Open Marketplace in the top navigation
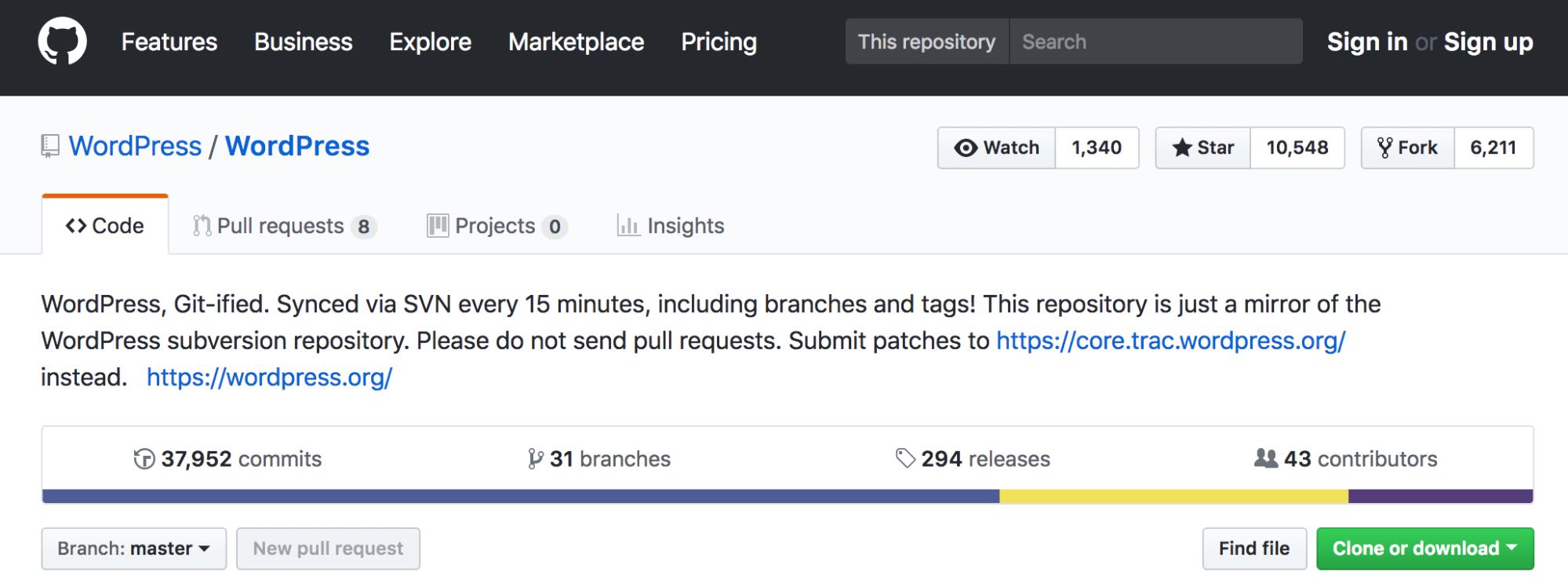 click(x=576, y=42)
